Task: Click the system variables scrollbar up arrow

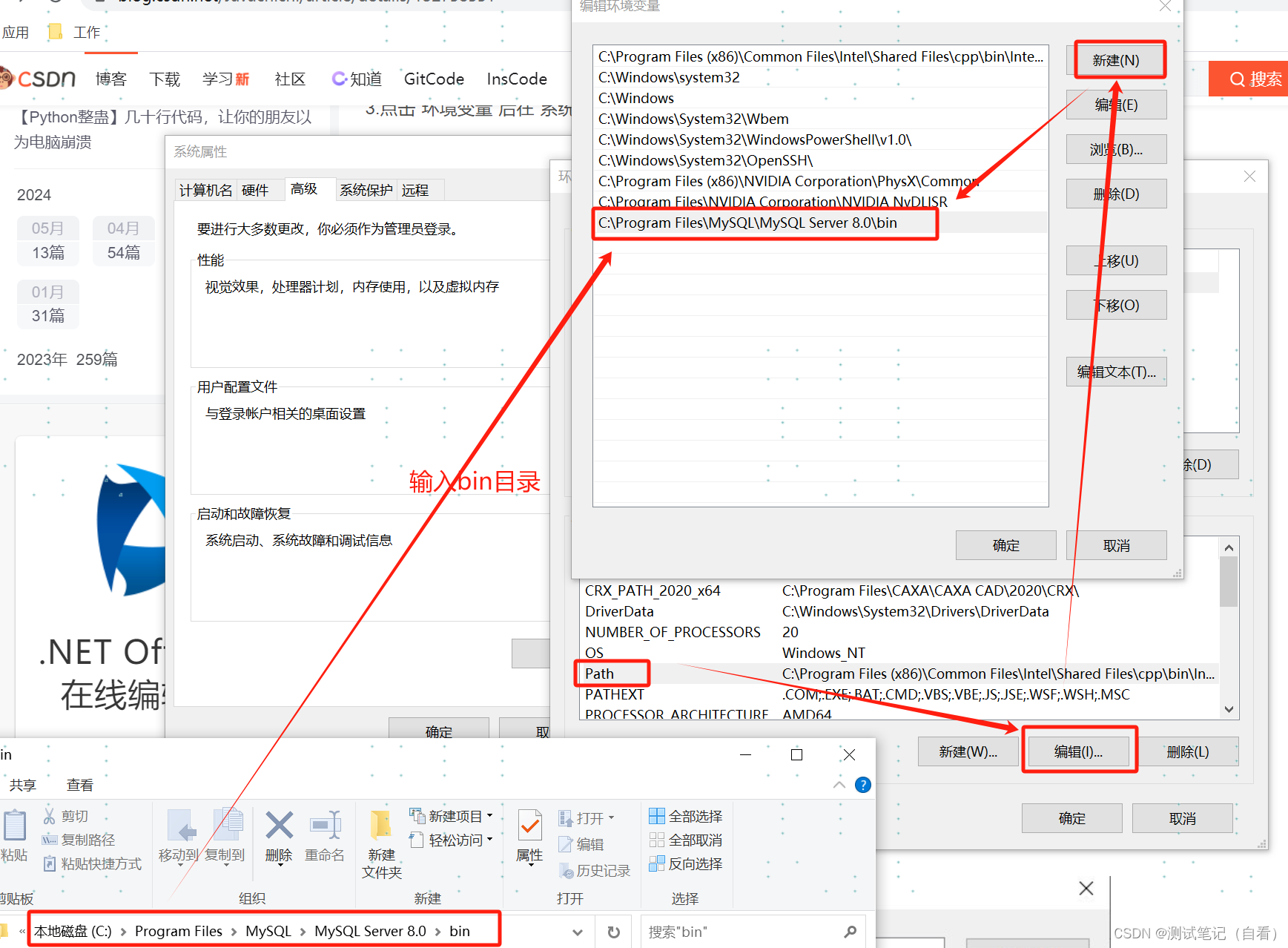Action: (x=1229, y=547)
